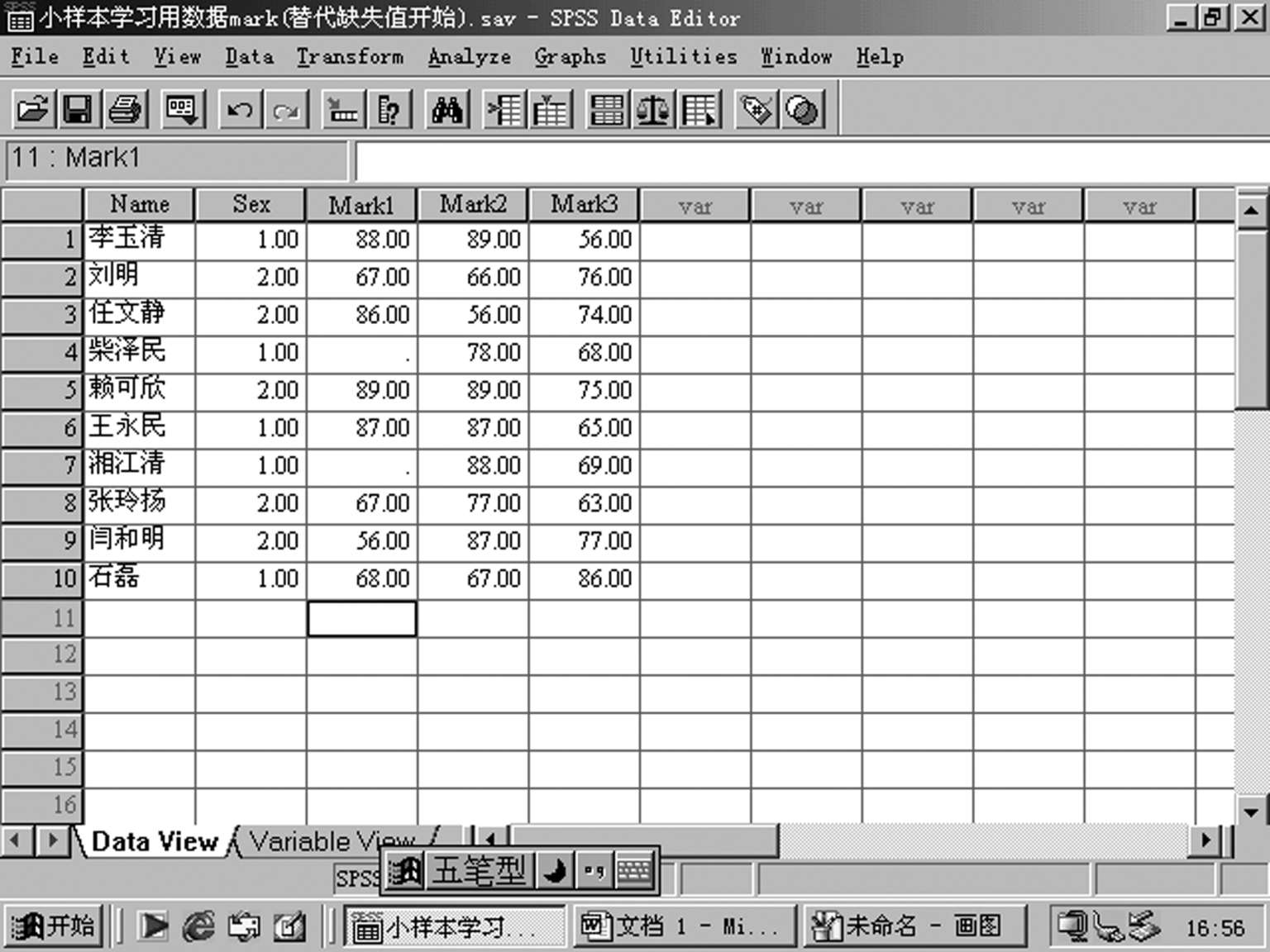
Task: Toggle the IME punctuation mode icon
Action: coord(594,870)
